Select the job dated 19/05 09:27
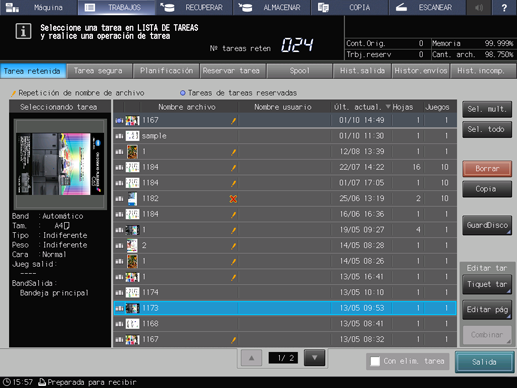 point(285,230)
